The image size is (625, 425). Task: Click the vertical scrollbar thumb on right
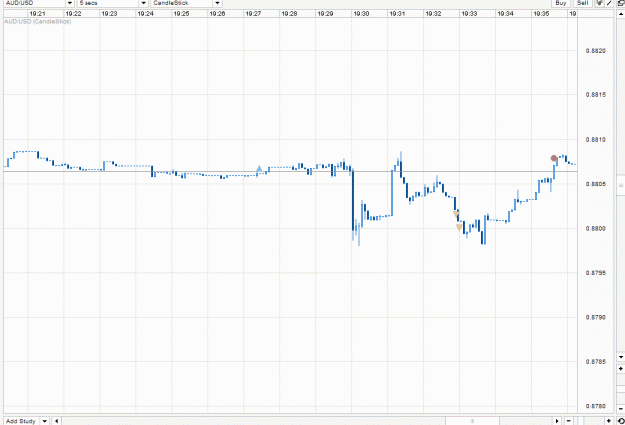[621, 185]
